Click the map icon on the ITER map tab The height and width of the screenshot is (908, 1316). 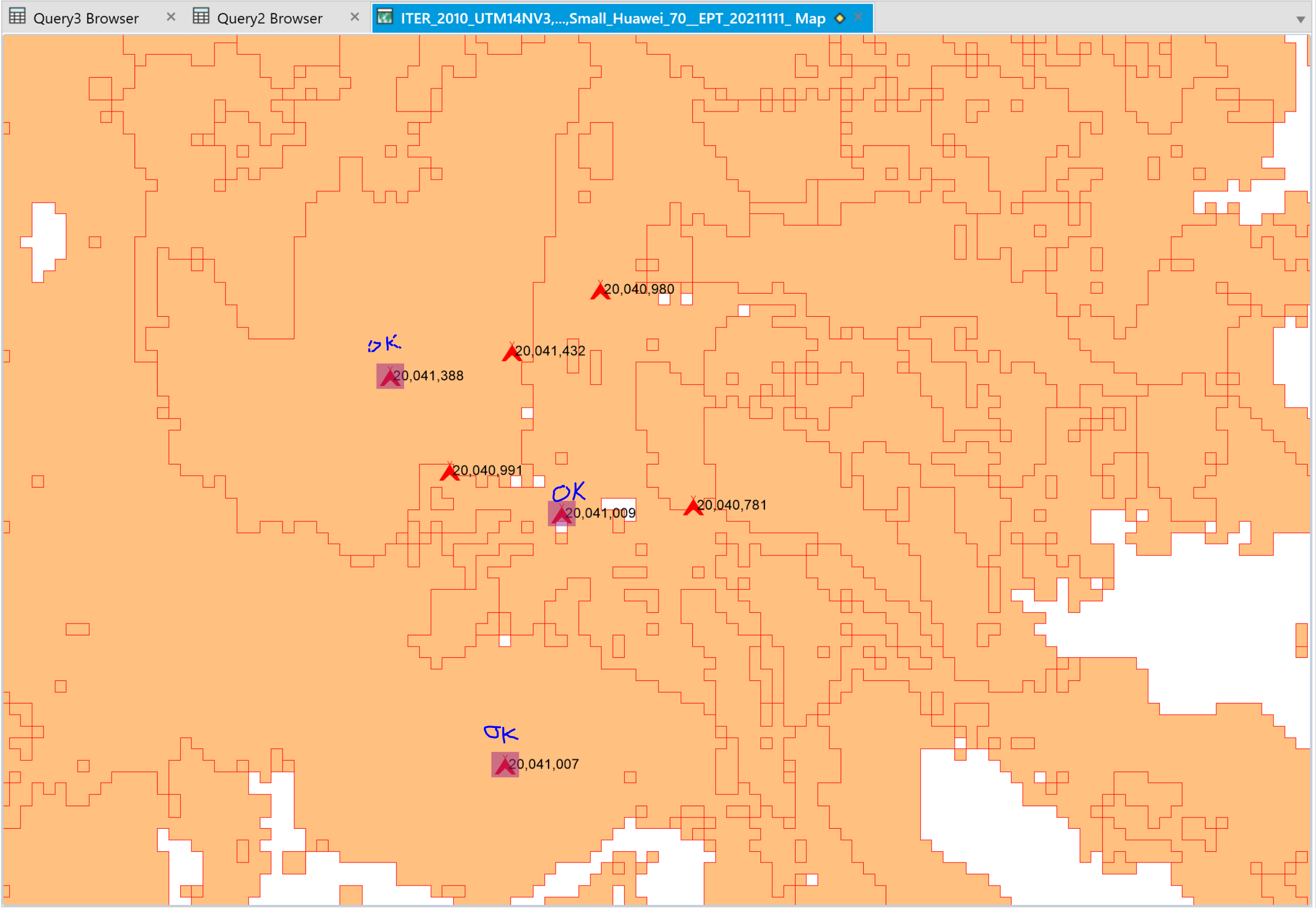tap(386, 16)
